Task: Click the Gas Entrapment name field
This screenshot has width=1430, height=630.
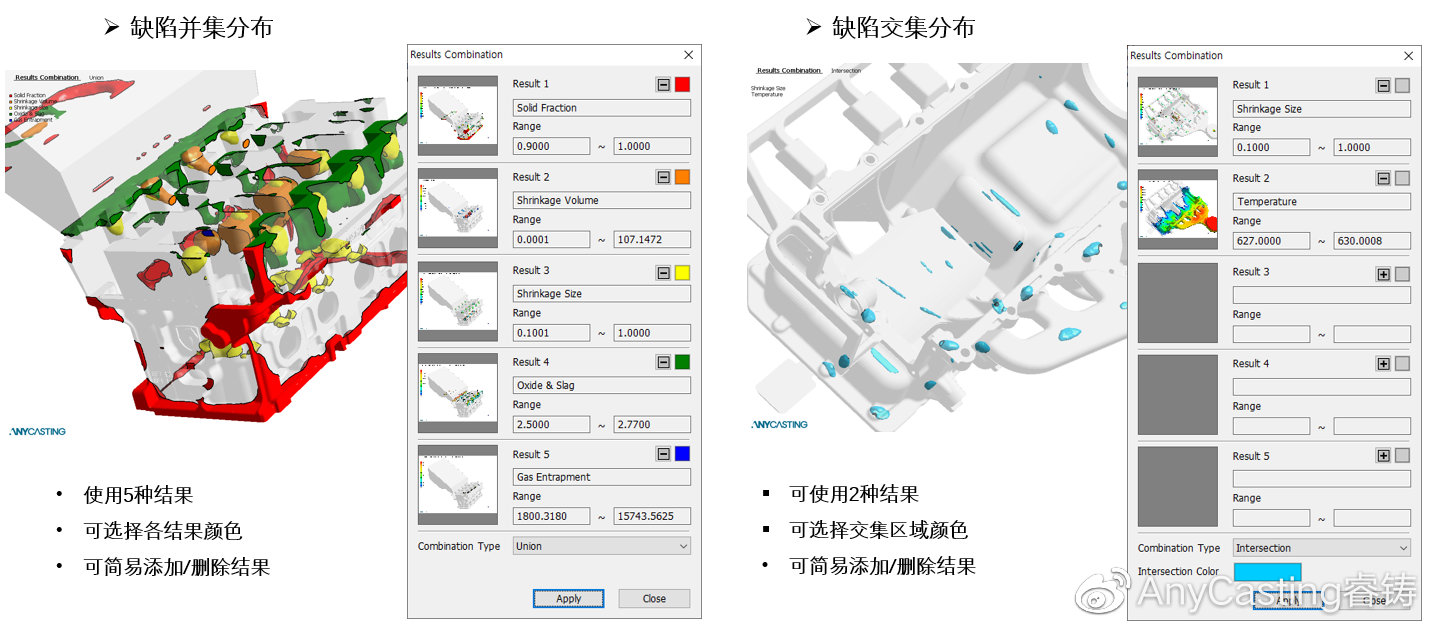Action: point(602,477)
